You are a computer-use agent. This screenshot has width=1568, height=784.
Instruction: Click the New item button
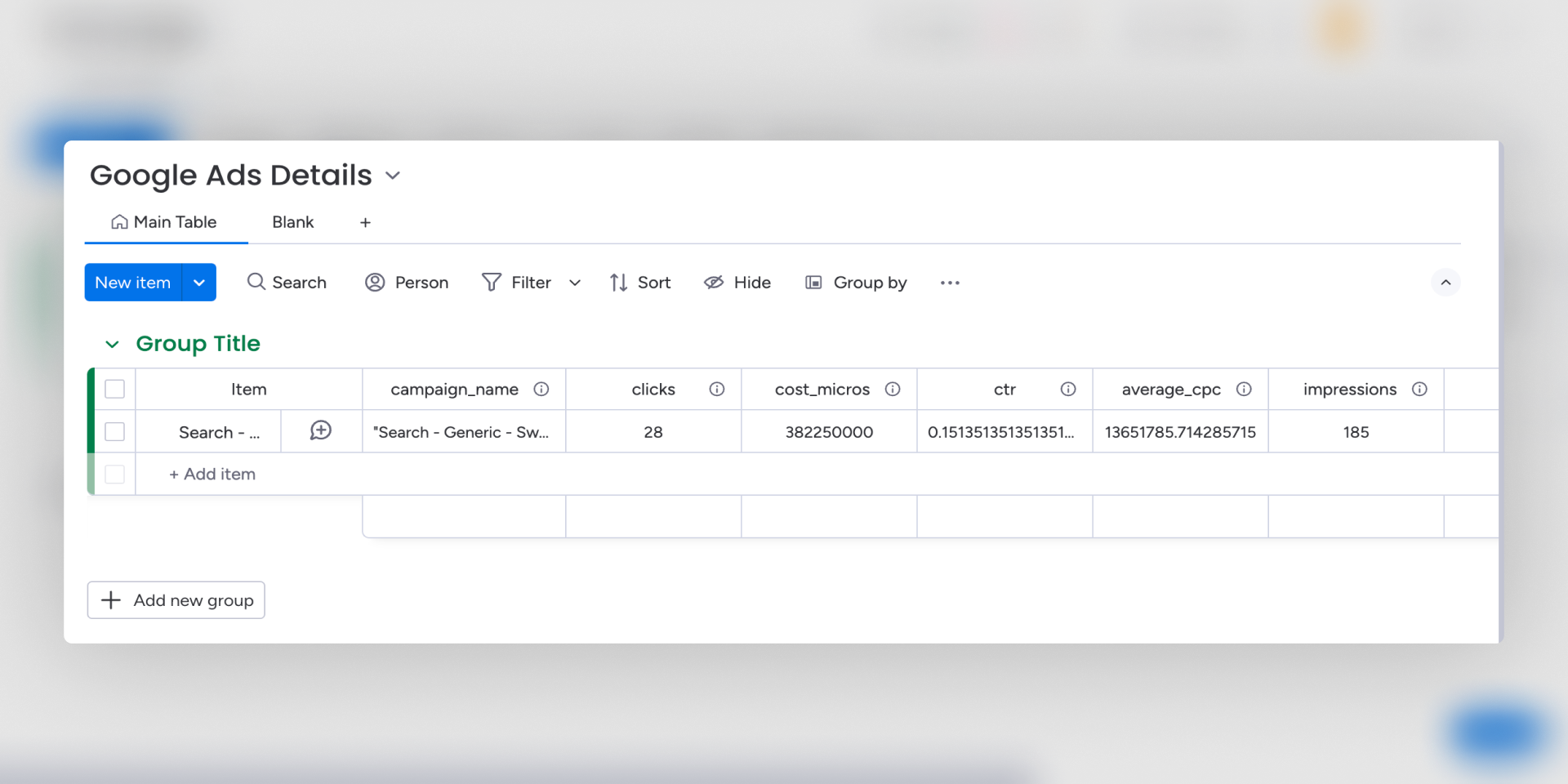point(133,282)
